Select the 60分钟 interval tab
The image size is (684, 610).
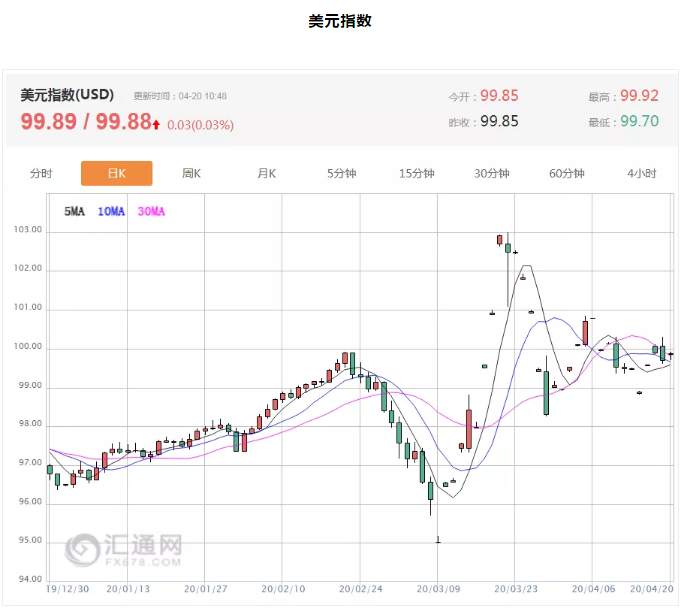click(x=567, y=174)
